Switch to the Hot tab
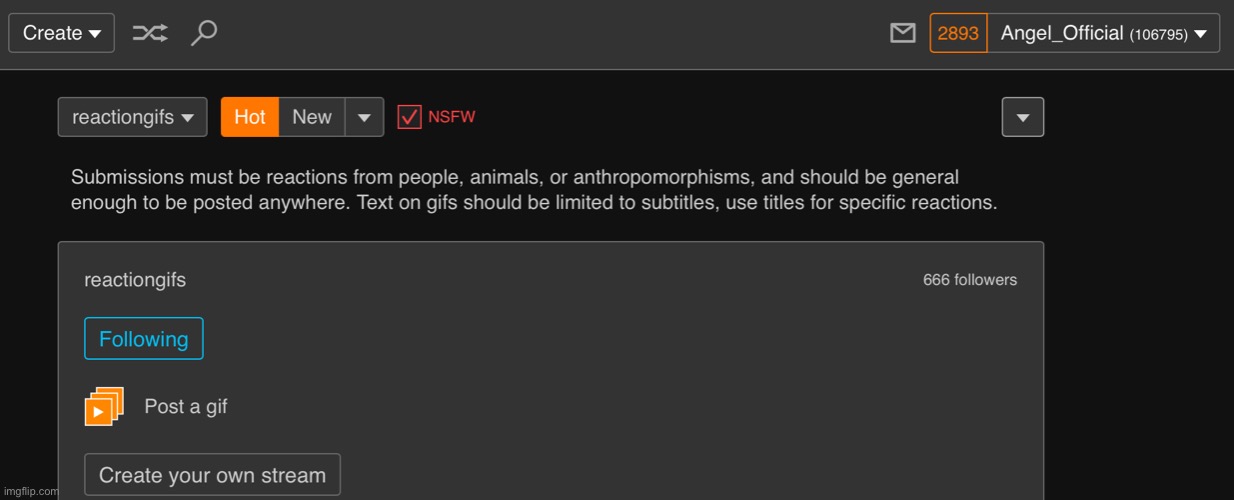 (249, 117)
